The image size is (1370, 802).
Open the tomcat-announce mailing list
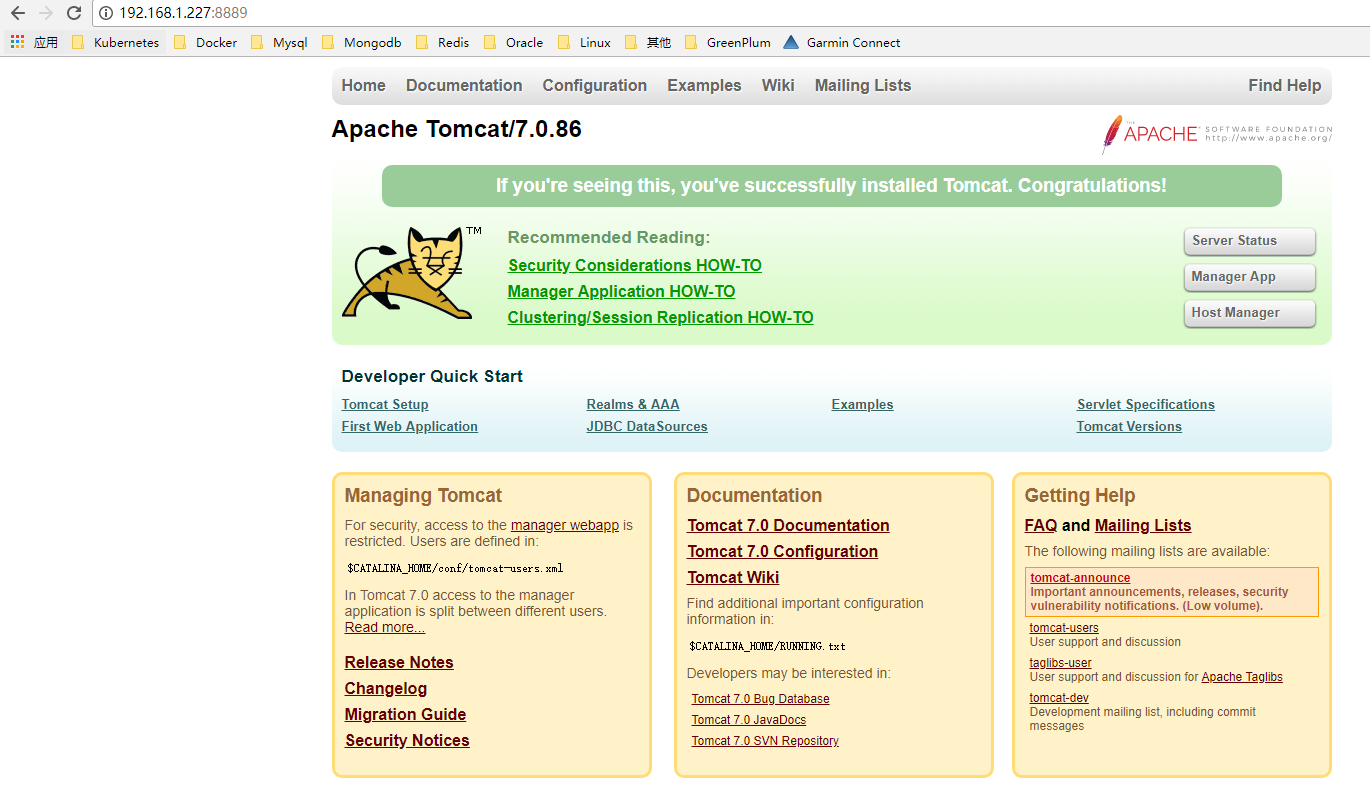pos(1080,578)
